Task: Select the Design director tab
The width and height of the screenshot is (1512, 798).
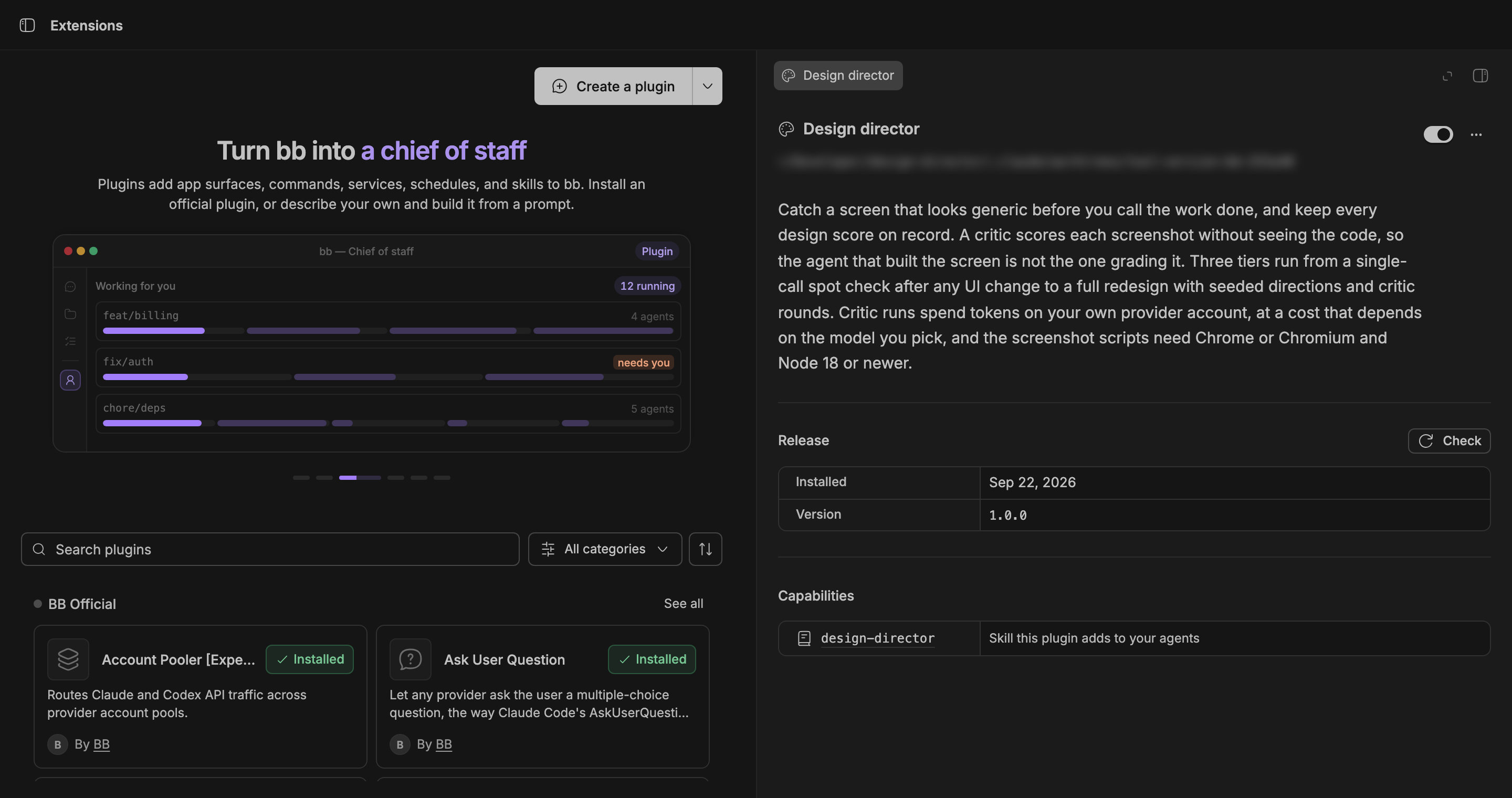Action: (837, 76)
